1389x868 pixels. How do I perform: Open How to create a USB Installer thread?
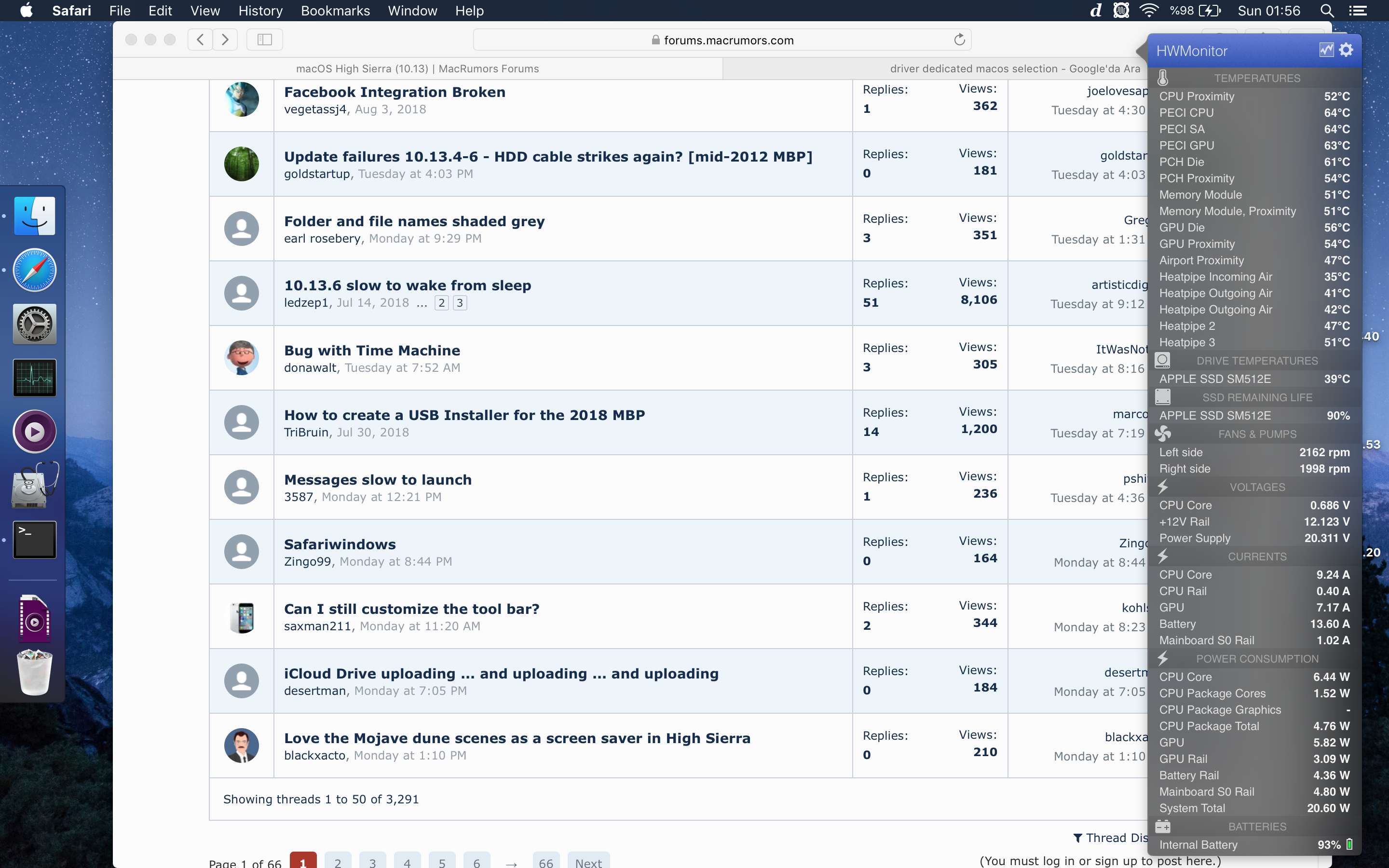[464, 415]
